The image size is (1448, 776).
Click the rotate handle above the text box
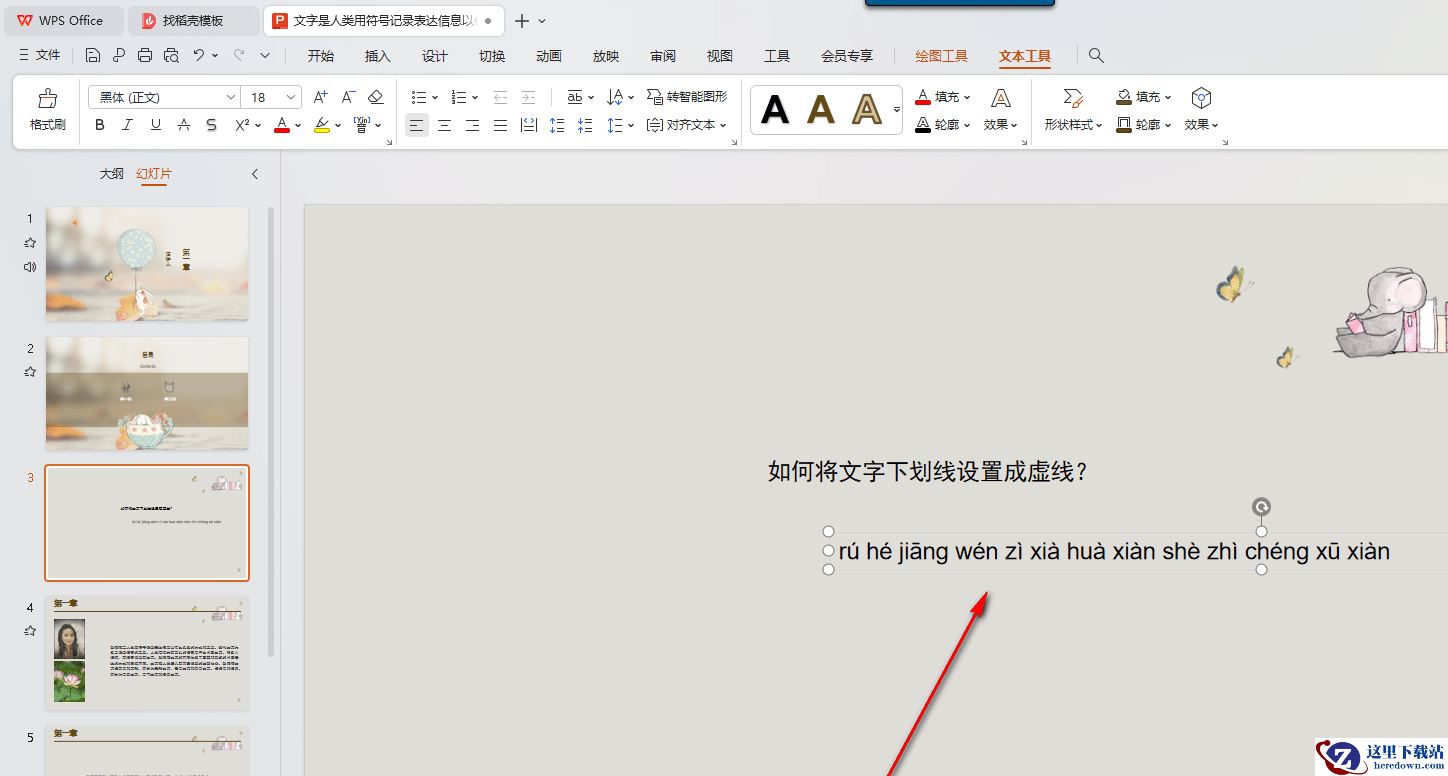pos(1262,507)
